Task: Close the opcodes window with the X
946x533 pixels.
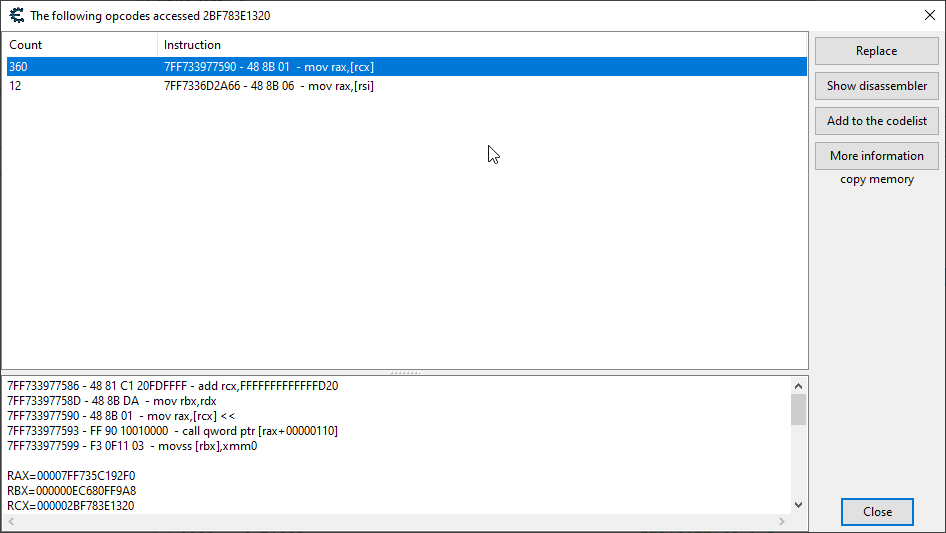Action: (x=929, y=15)
